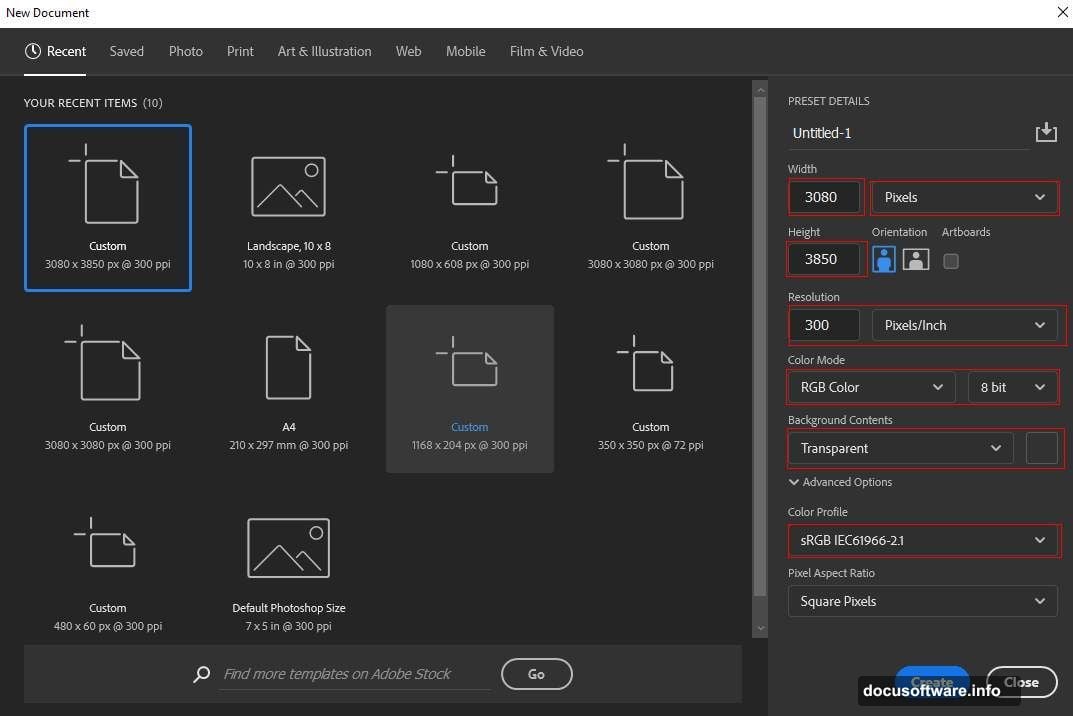The image size is (1073, 716).
Task: Open the Resolution units Pixels/Inch dropdown
Action: pos(963,324)
